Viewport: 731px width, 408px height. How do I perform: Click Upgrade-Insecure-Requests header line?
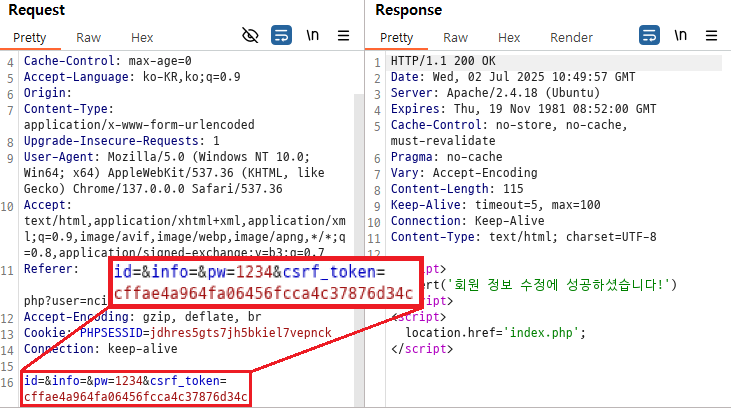122,141
